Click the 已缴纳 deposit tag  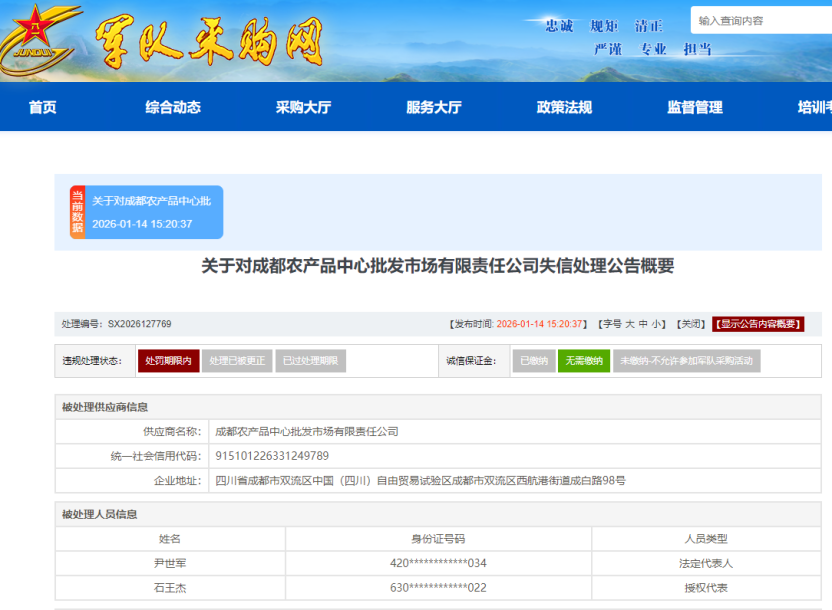pyautogui.click(x=533, y=361)
